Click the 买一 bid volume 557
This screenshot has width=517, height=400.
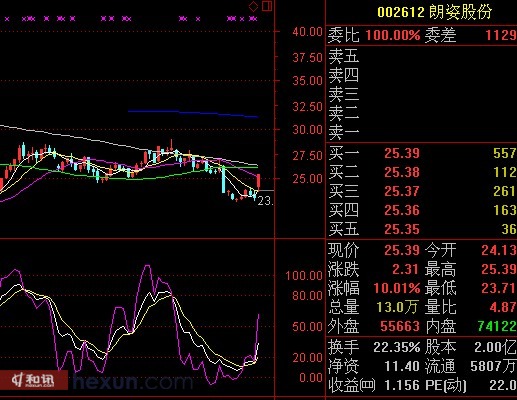pos(505,153)
